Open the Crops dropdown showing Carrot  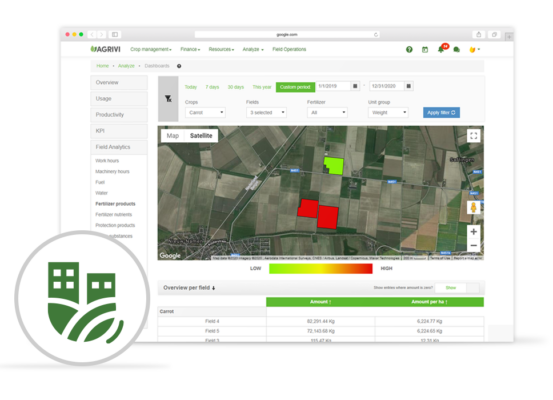[205, 113]
